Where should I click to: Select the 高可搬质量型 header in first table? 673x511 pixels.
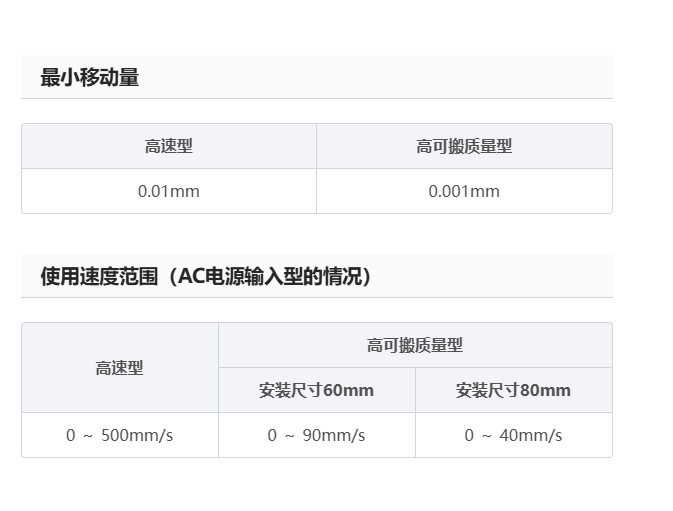click(464, 146)
